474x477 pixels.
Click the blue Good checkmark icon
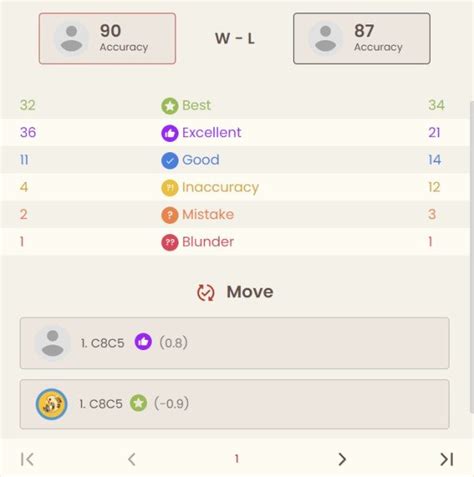(x=170, y=160)
